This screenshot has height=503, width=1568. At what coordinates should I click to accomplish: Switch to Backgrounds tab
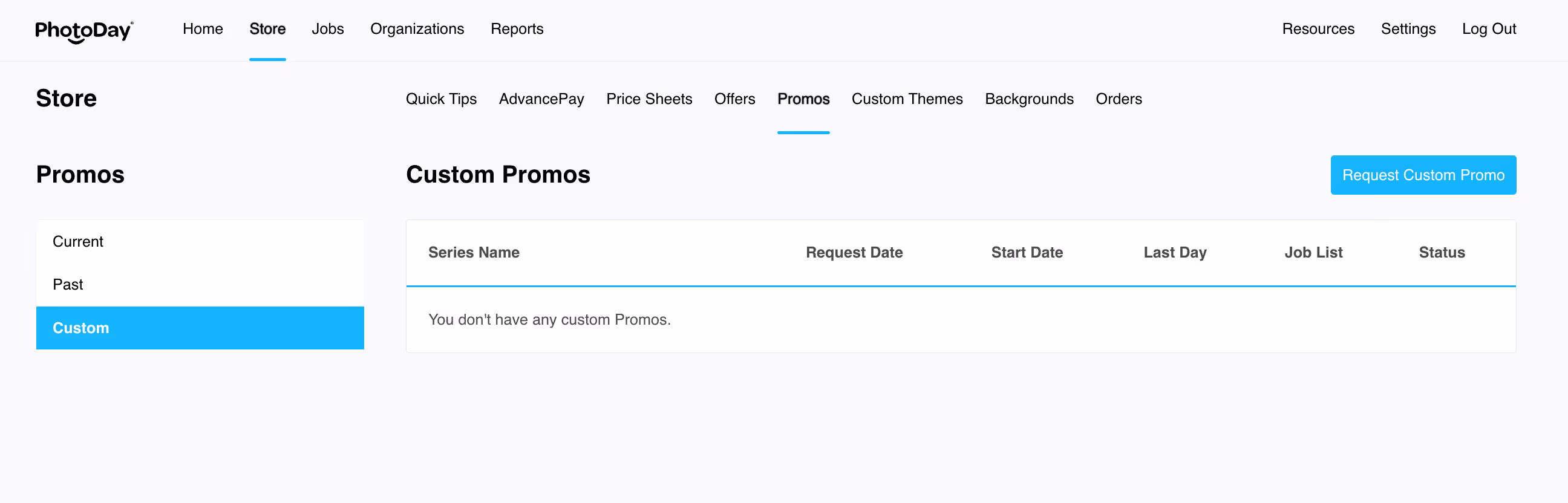(1028, 99)
